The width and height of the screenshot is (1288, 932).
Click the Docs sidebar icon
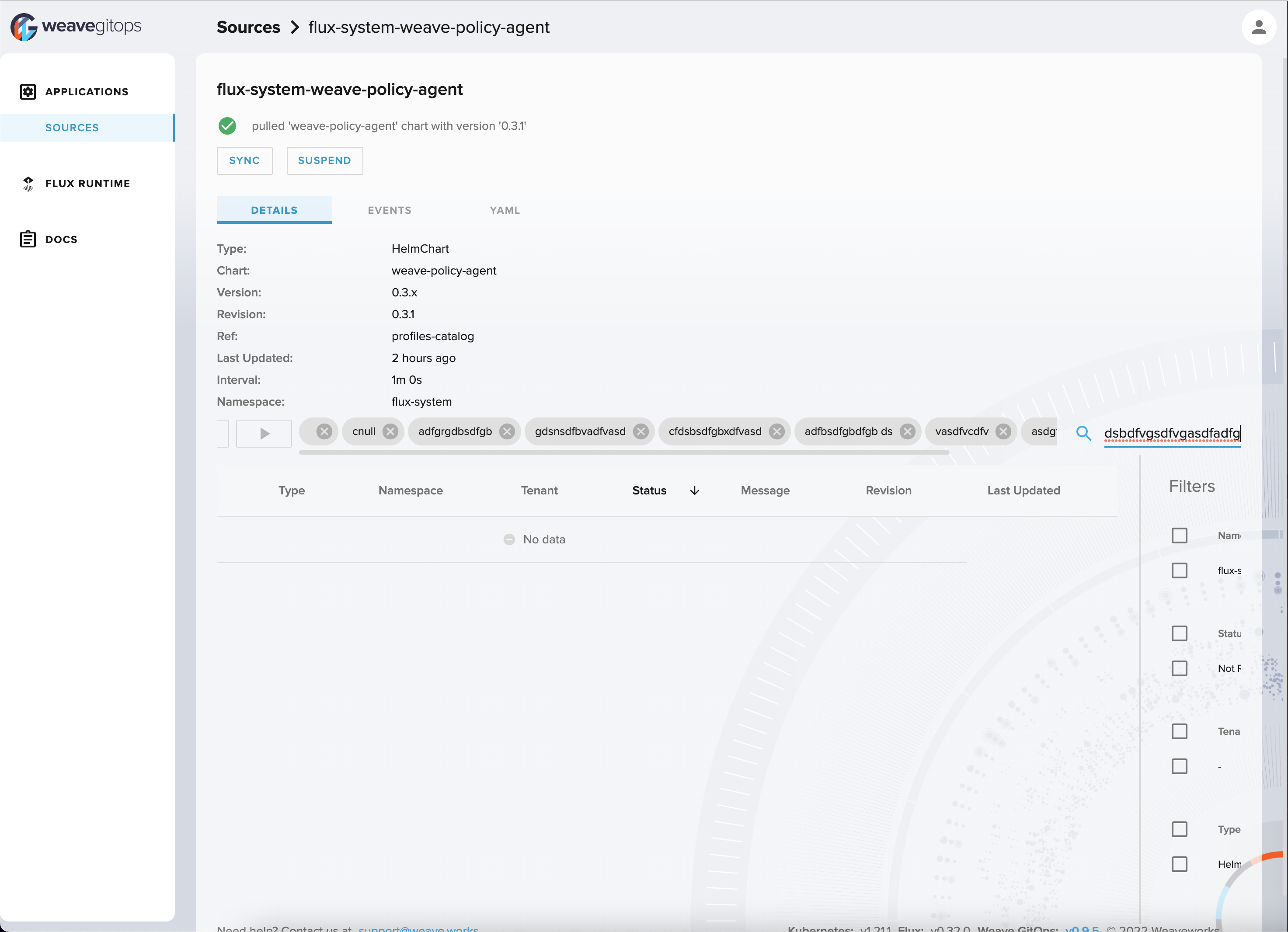point(28,239)
